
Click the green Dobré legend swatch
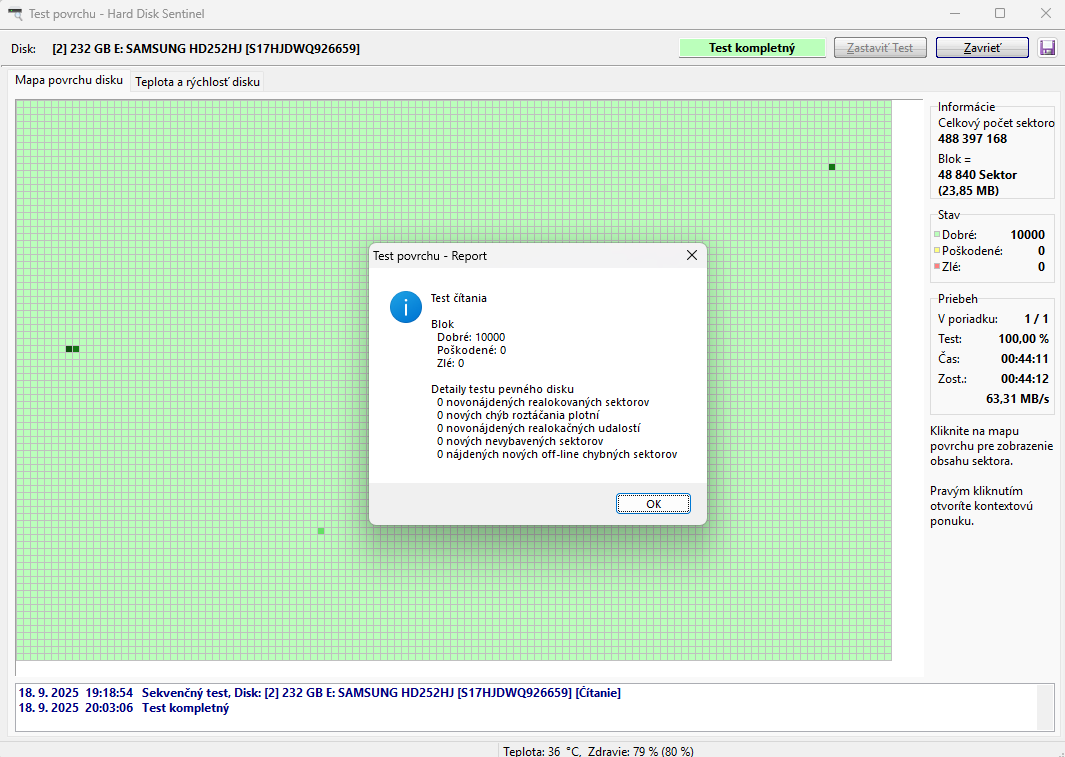(x=937, y=234)
